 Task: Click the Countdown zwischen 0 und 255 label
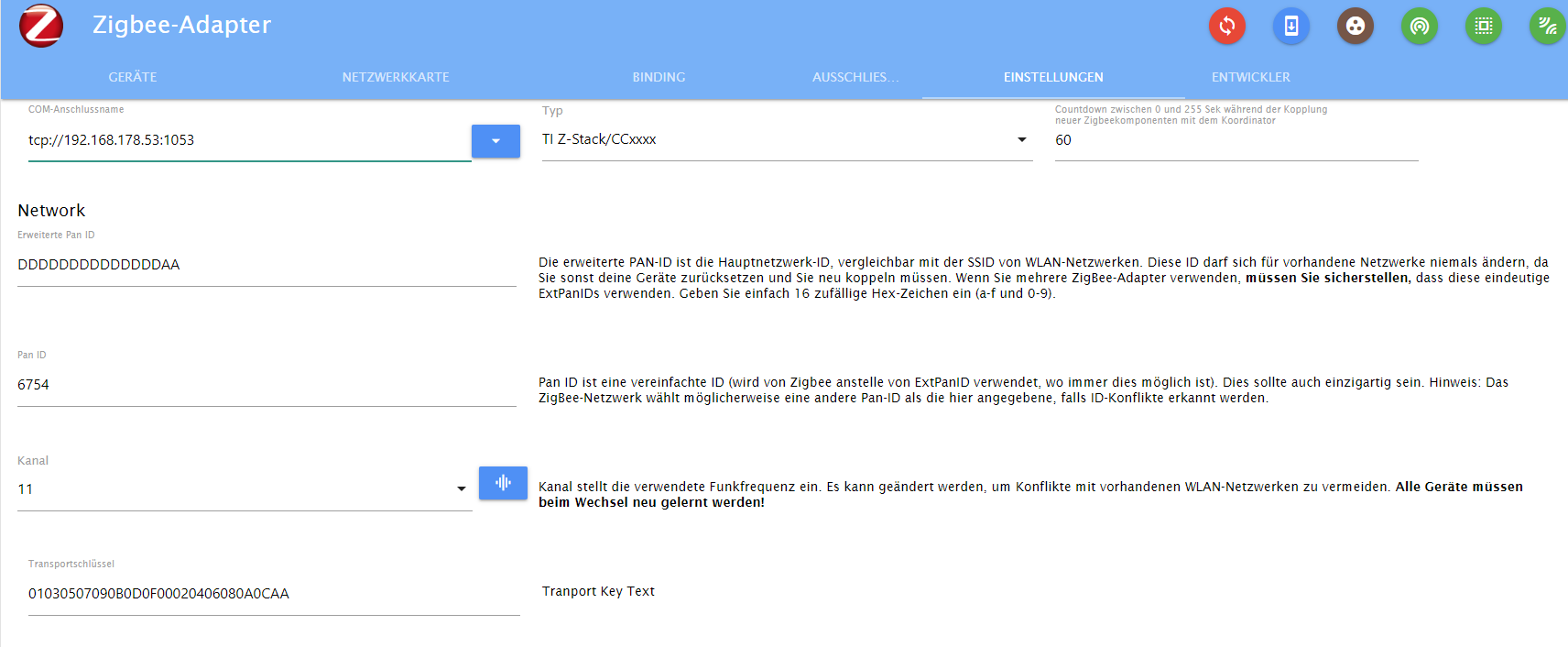coord(1191,115)
